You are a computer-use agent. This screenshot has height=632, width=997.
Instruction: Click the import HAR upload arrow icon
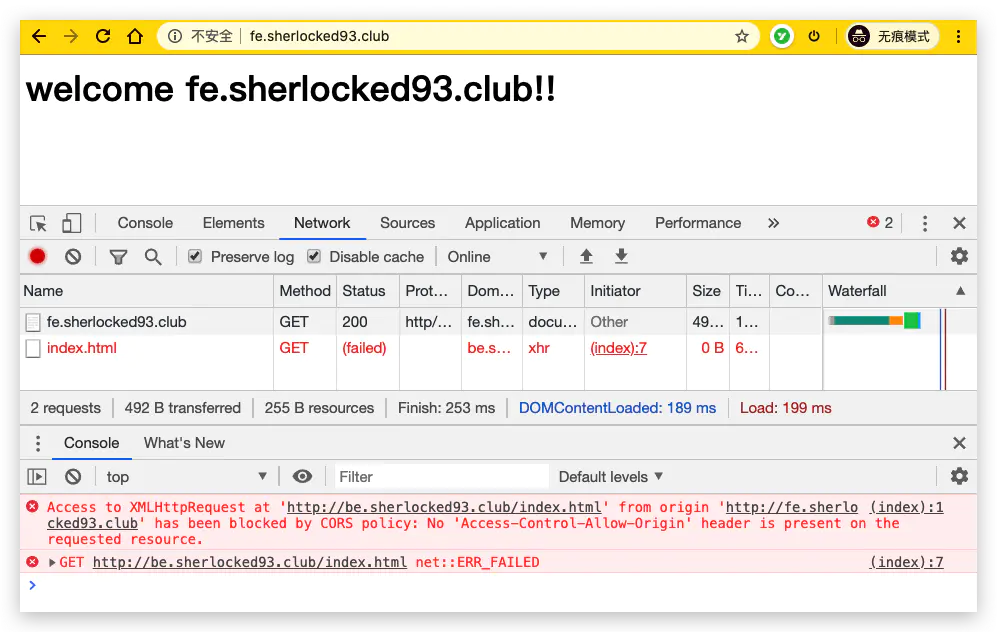tap(586, 256)
